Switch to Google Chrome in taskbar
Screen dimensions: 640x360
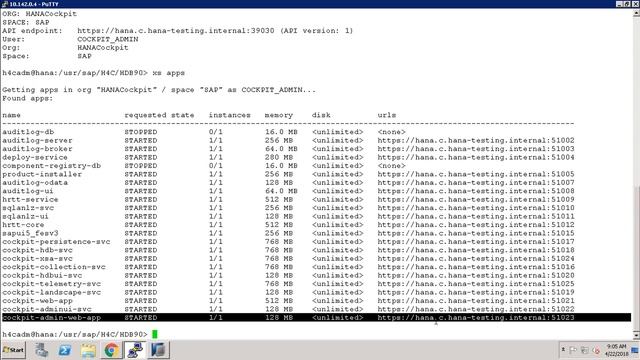111,350
